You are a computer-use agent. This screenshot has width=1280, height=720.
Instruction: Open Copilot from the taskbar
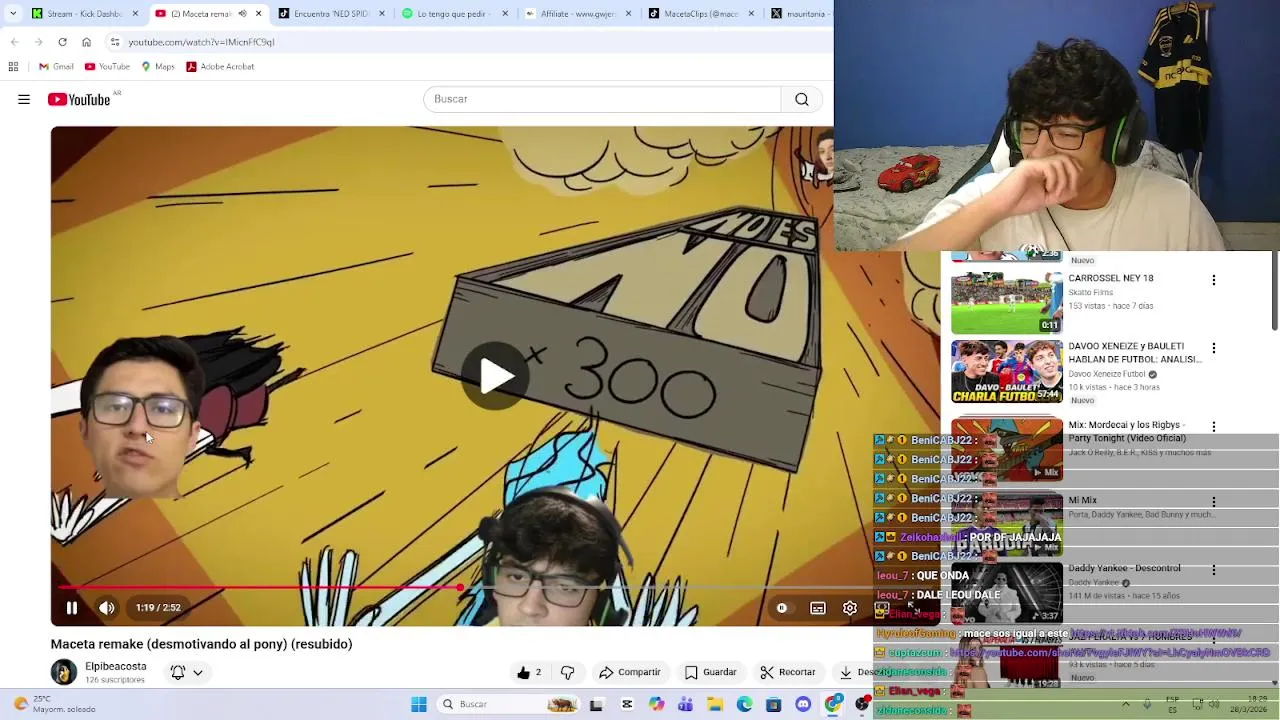click(656, 704)
